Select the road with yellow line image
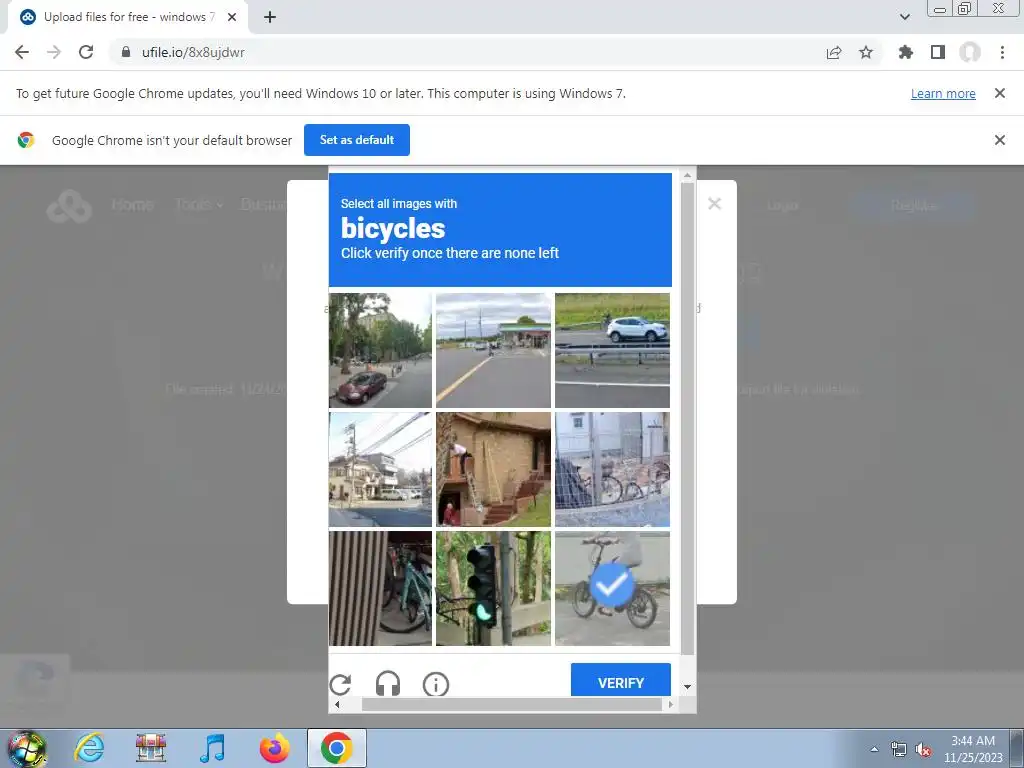 click(x=493, y=350)
